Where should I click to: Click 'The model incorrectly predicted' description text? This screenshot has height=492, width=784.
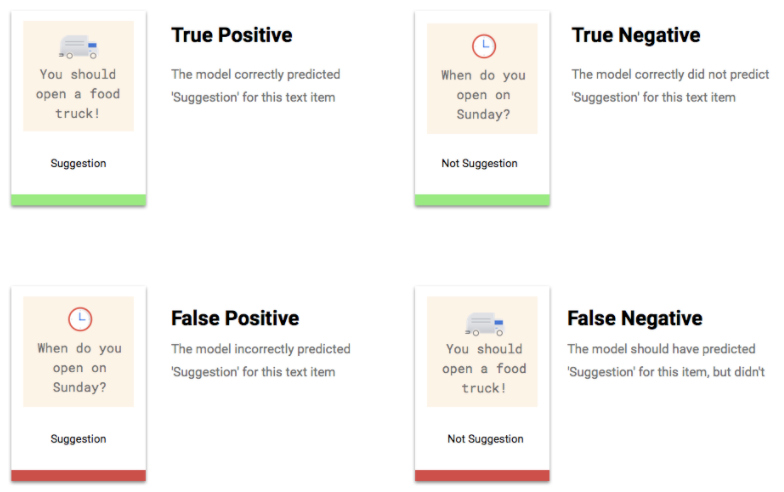pos(260,349)
